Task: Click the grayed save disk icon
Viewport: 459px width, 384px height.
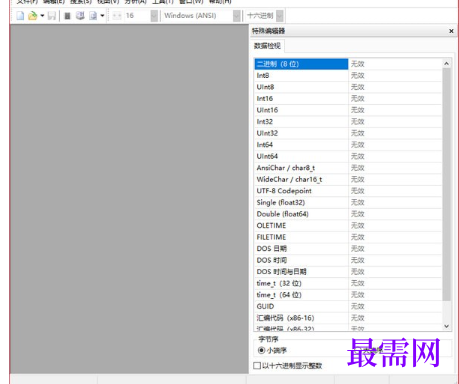Action: tap(52, 16)
